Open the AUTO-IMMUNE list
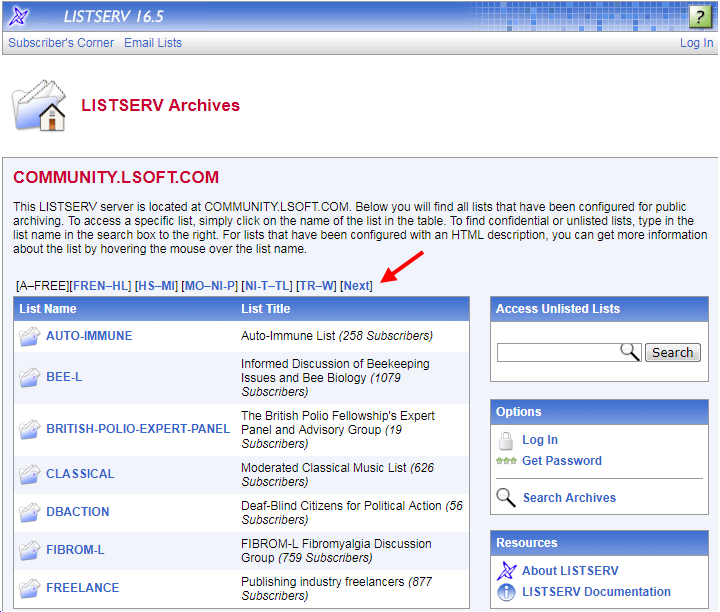Viewport: 720px width, 612px height. (x=89, y=336)
